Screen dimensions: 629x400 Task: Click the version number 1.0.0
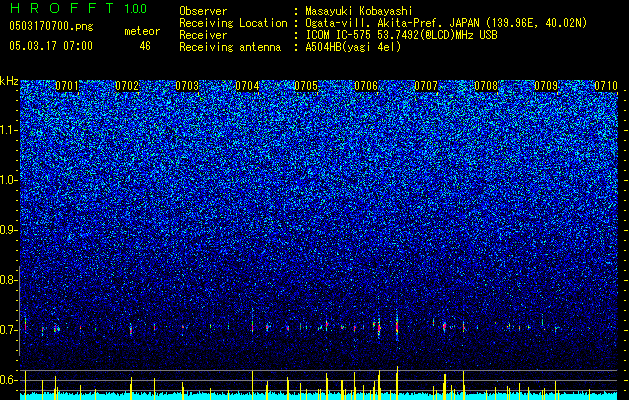click(135, 8)
